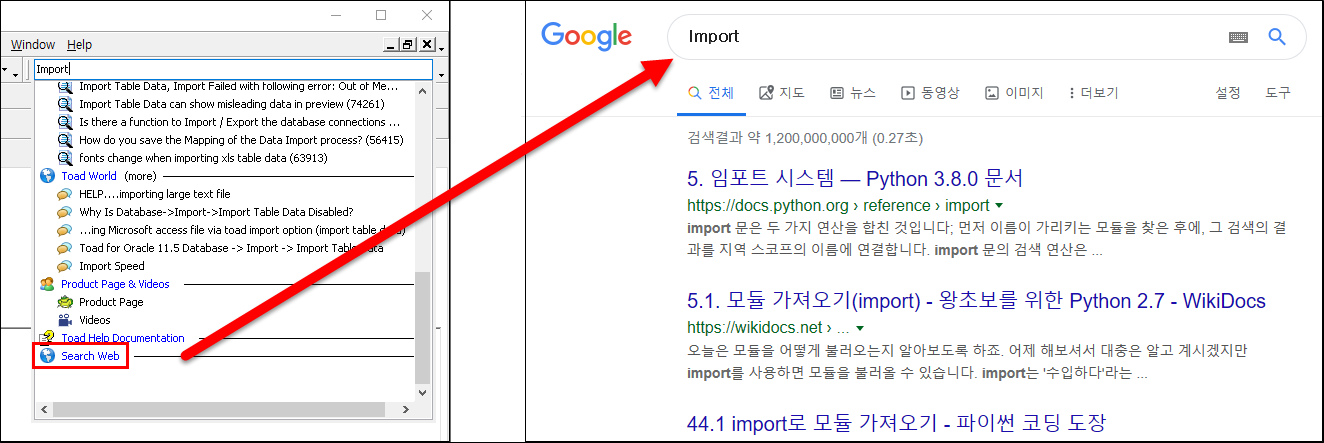
Task: Minimize the inner MDI window in Toad
Action: [391, 45]
